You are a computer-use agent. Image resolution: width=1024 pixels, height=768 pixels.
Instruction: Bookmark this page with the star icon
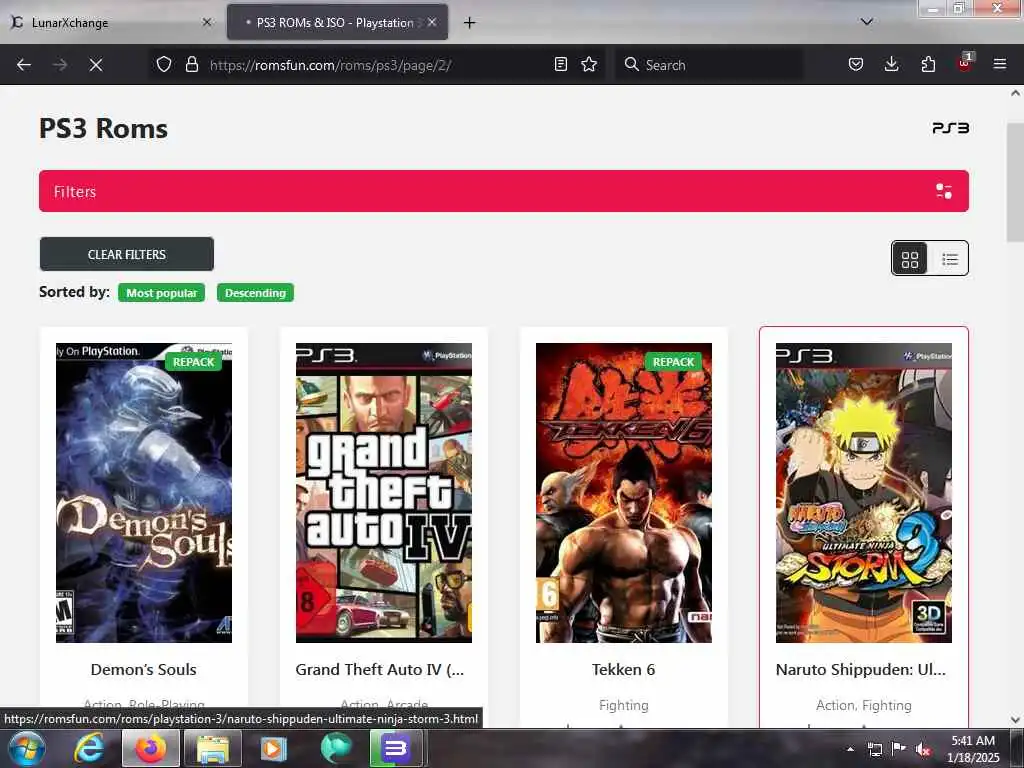589,65
